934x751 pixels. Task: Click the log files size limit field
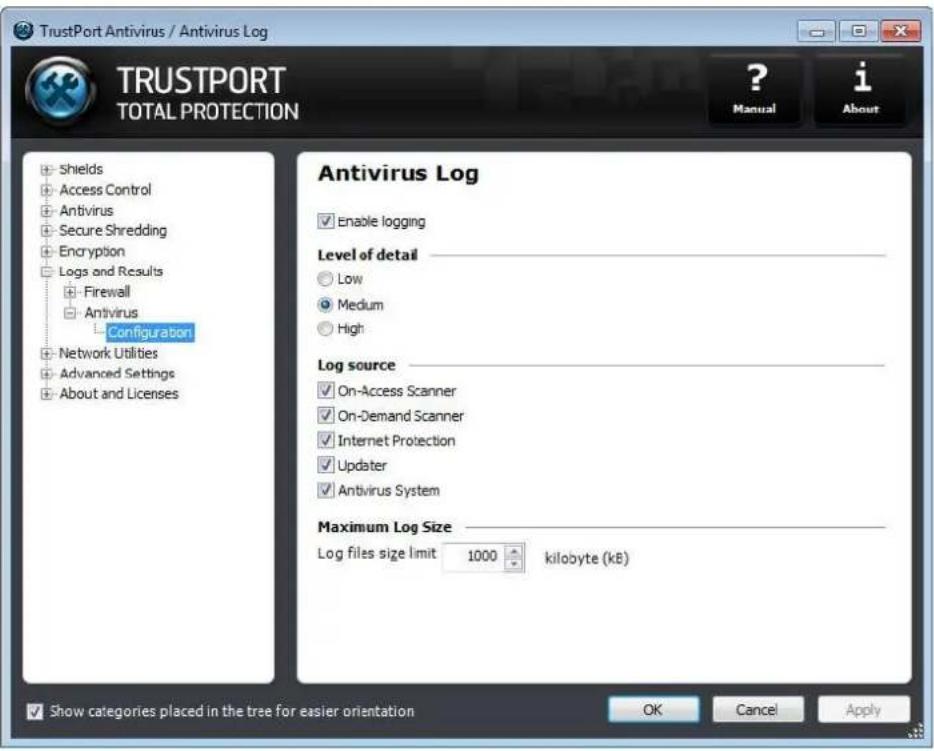474,557
